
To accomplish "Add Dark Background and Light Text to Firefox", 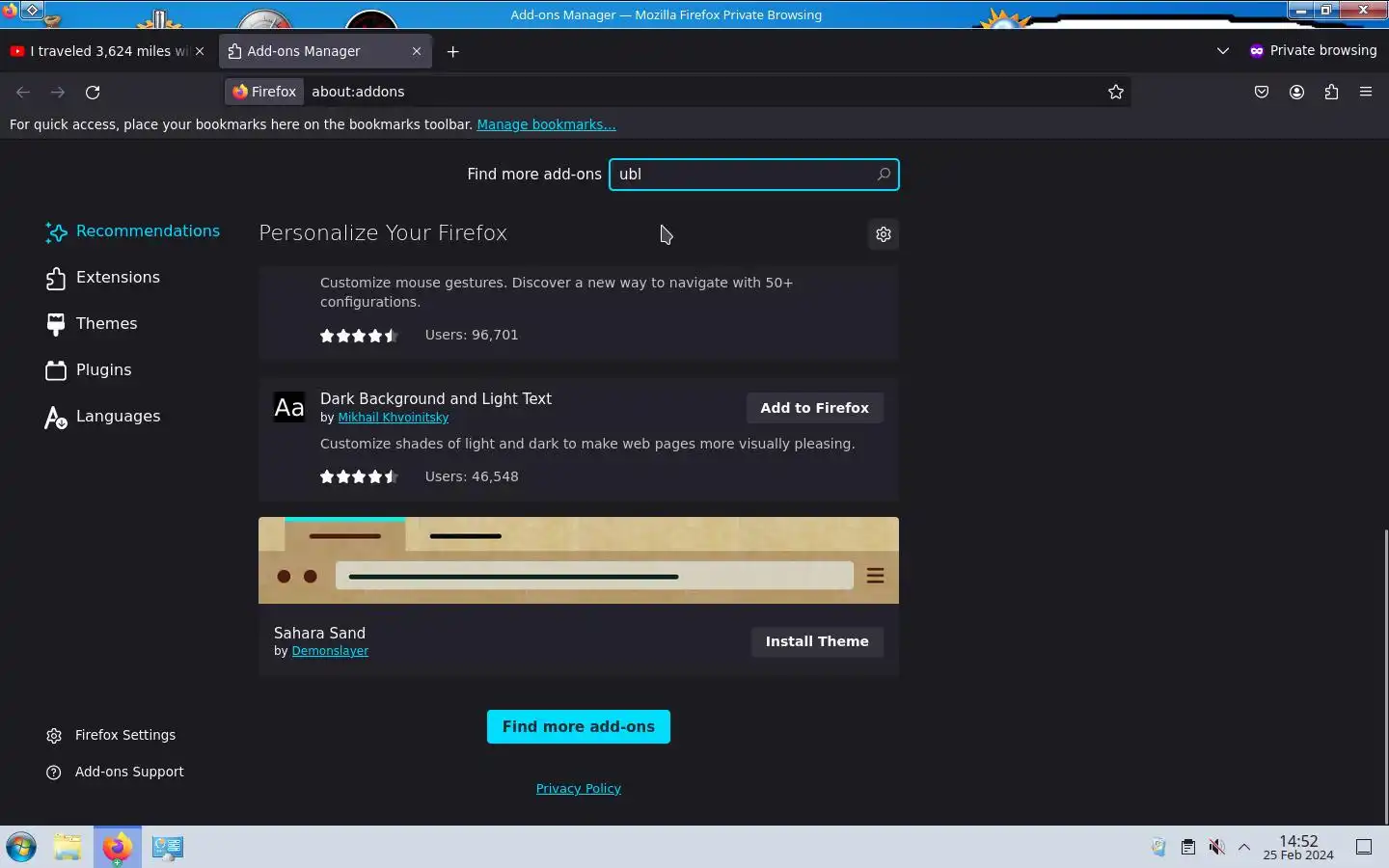I will click(x=814, y=408).
